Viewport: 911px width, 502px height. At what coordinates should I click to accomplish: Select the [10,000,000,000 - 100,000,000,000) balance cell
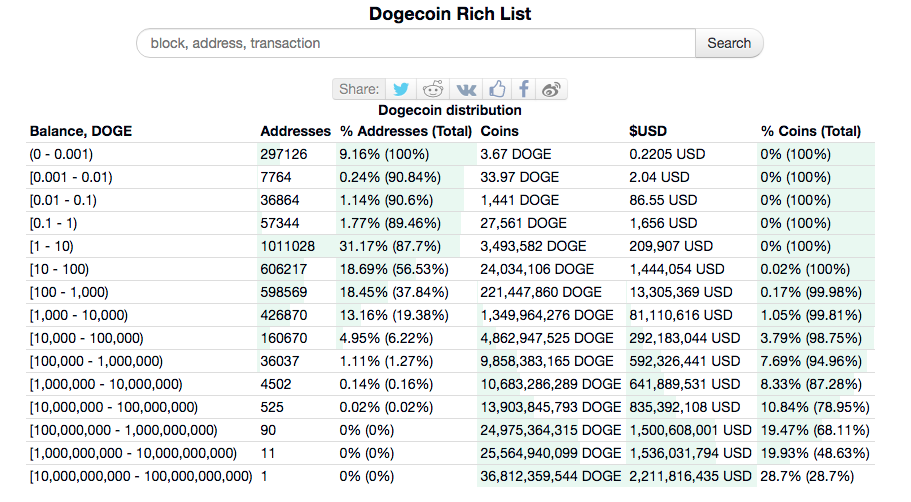141,476
